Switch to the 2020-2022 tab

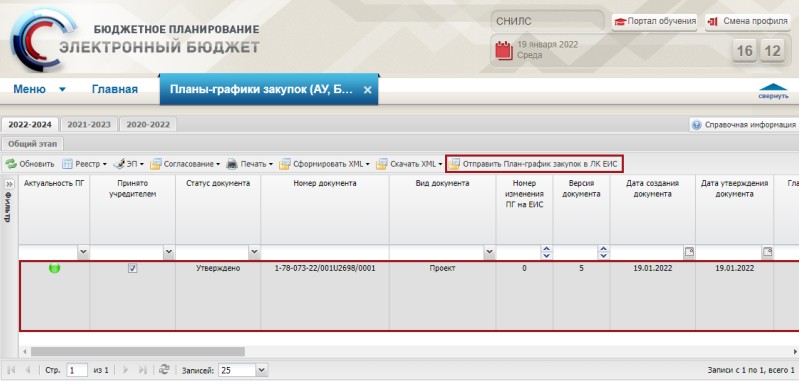[148, 124]
